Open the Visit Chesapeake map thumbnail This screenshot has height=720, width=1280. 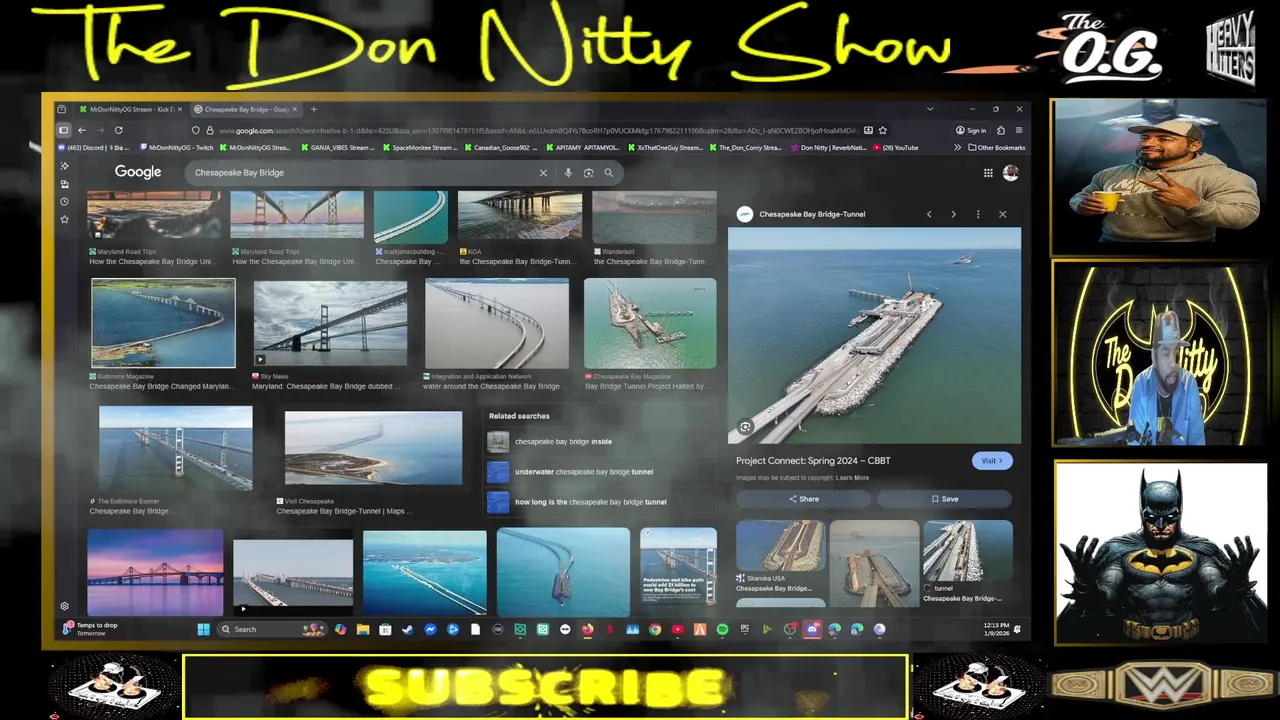[x=373, y=448]
